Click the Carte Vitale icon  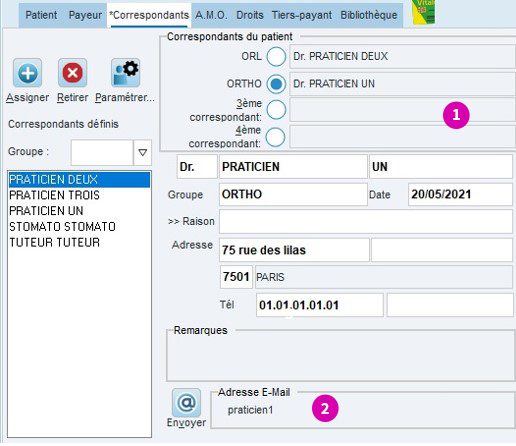coord(423,12)
